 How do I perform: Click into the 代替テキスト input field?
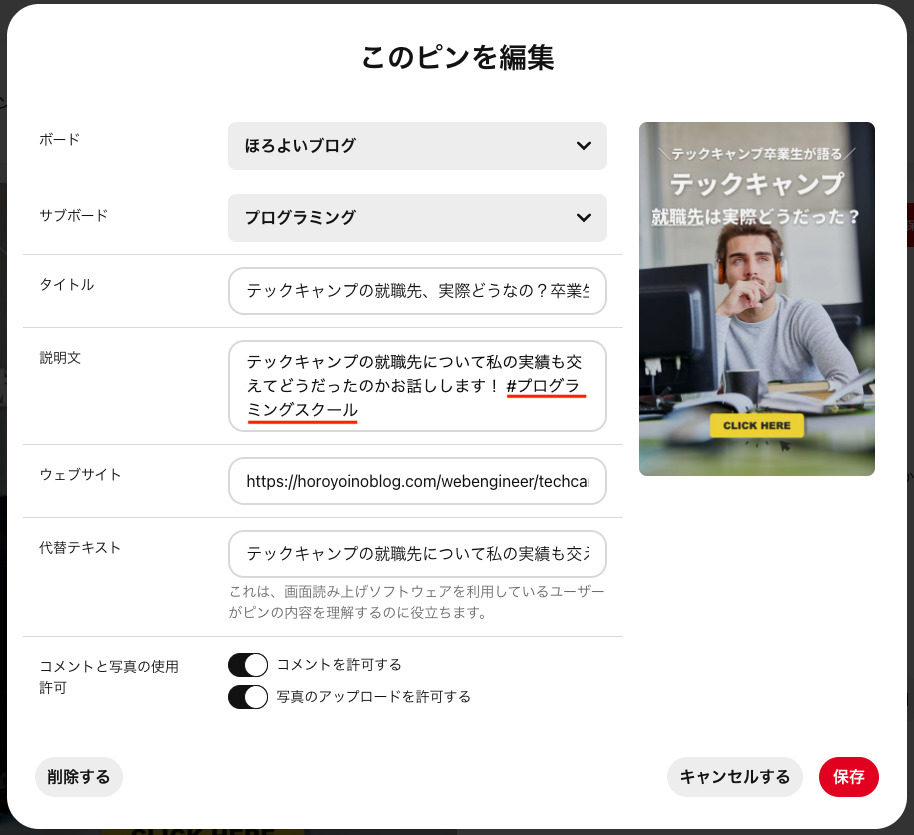pyautogui.click(x=417, y=554)
